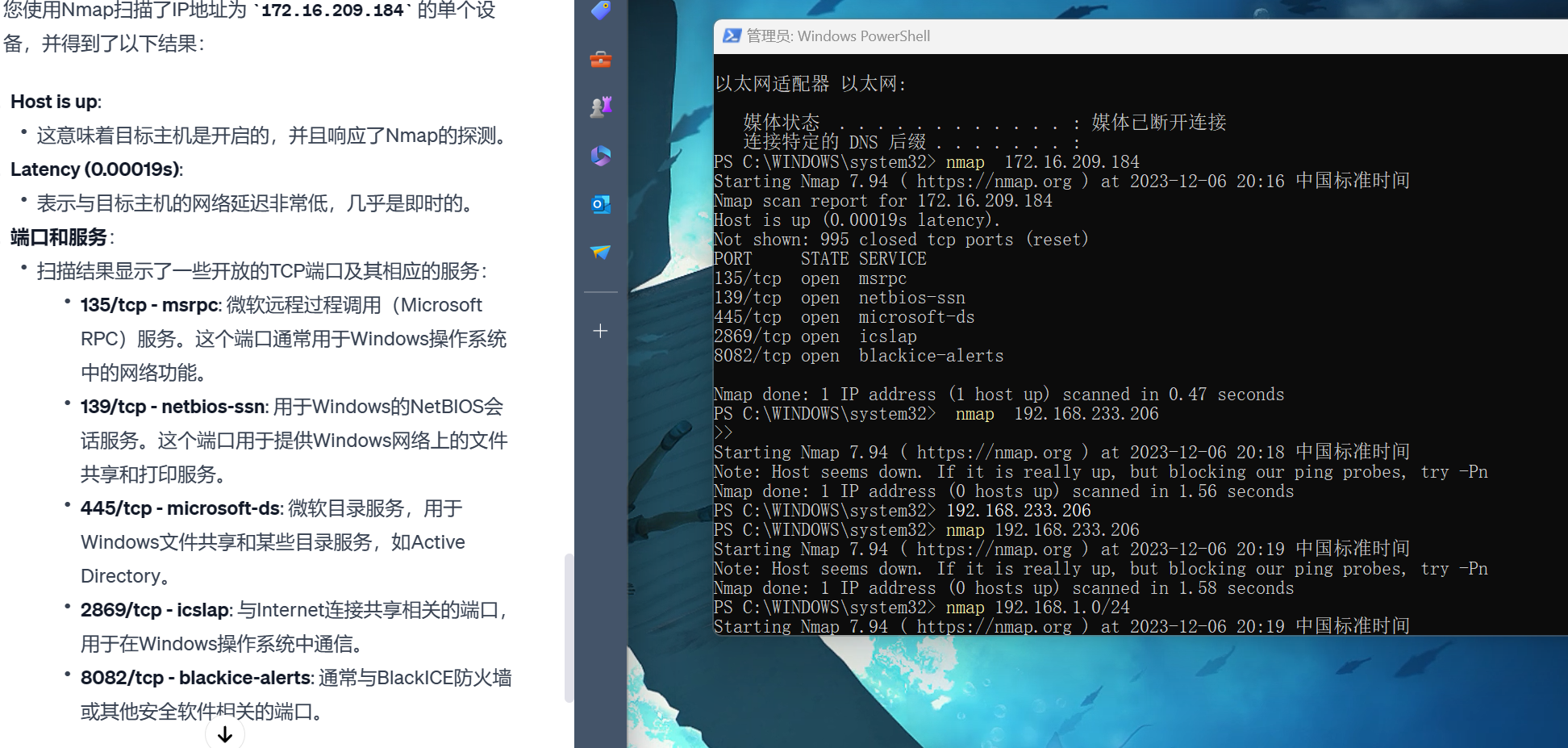Click the inline code 172.16.209.184 in chat
The image size is (1568, 748).
(x=332, y=10)
